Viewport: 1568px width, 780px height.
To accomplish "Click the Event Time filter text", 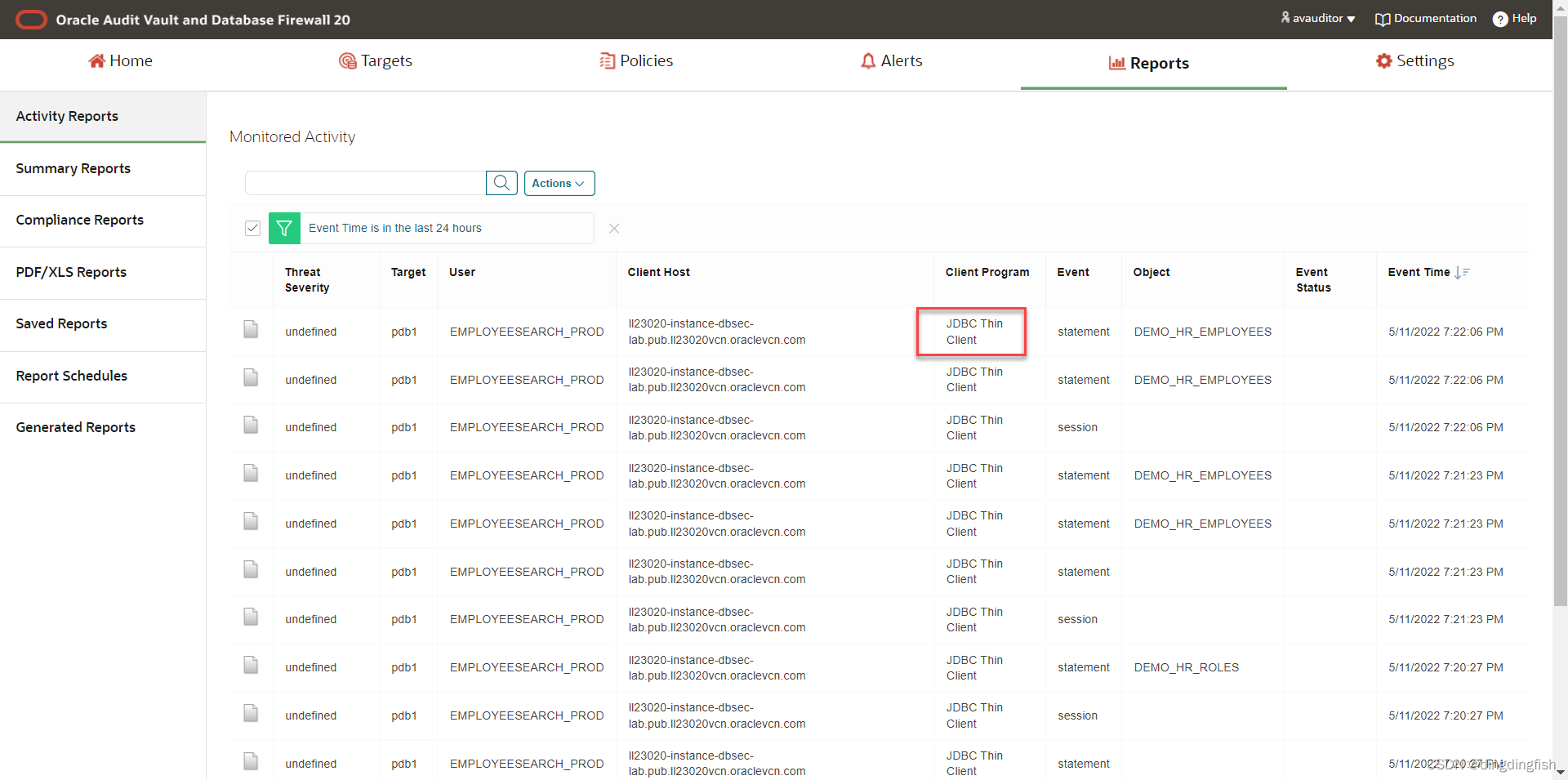I will coord(395,228).
